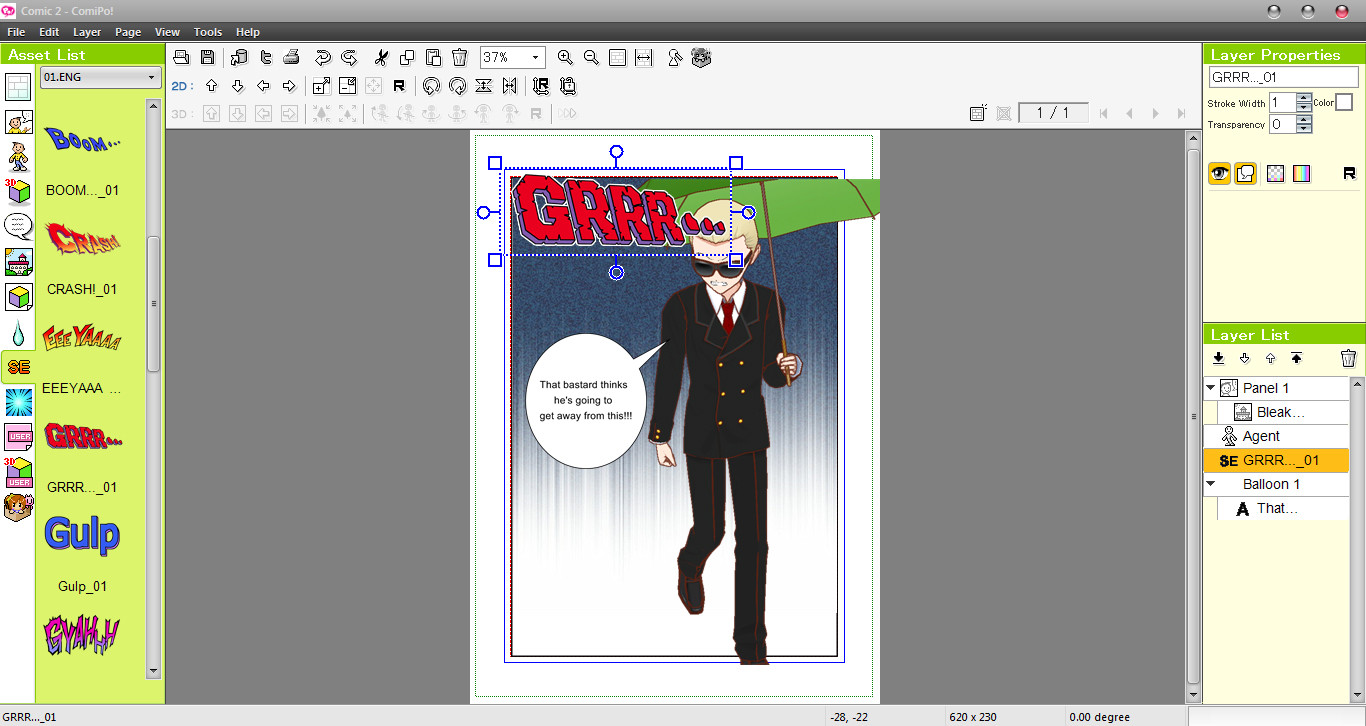Screen dimensions: 1366x726
Task: Open the Tools menu
Action: [207, 31]
